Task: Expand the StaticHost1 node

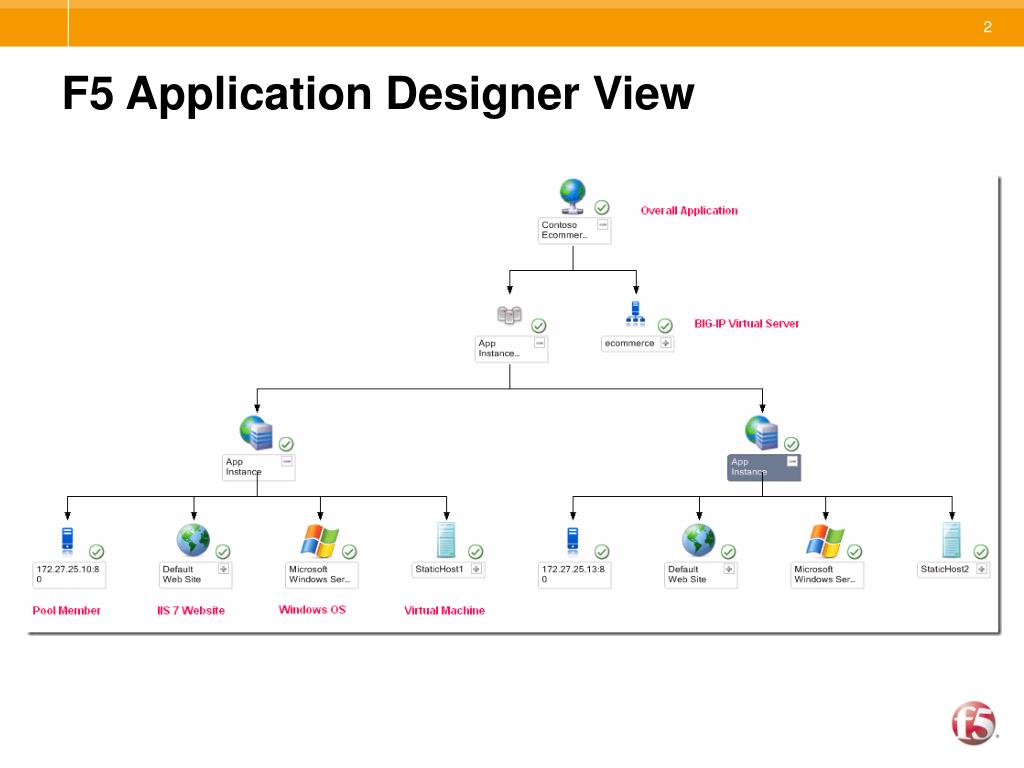Action: pos(476,569)
